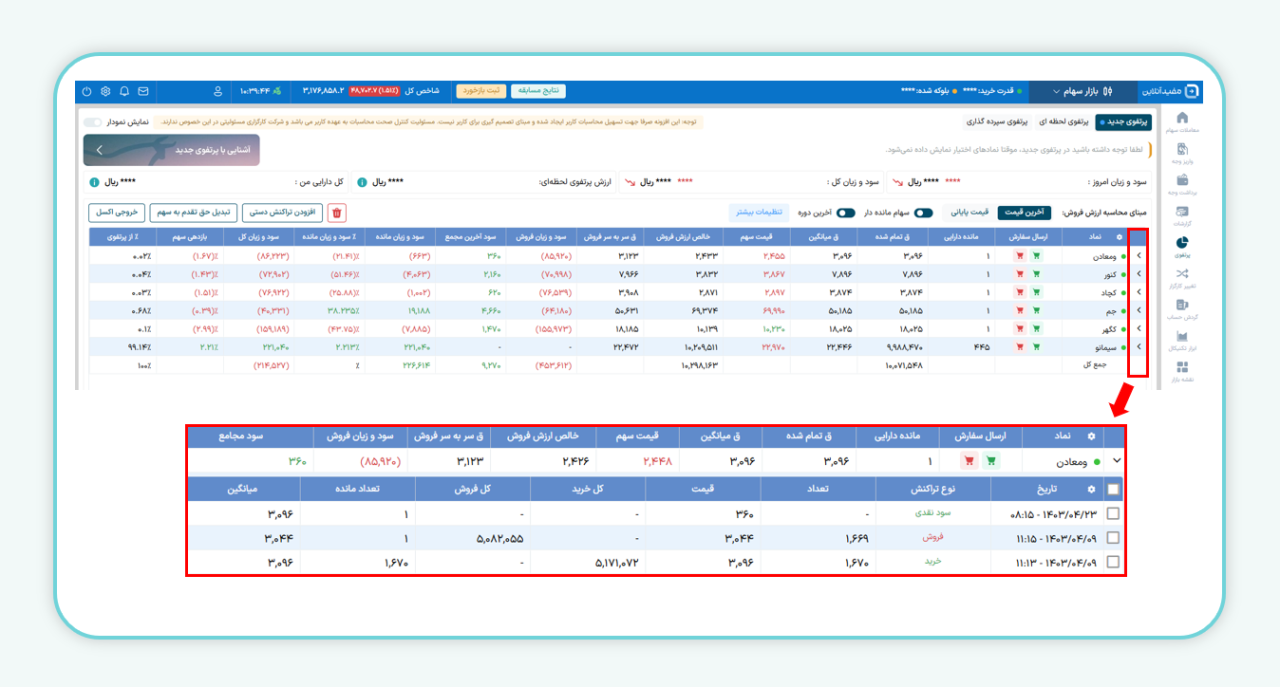The height and width of the screenshot is (687, 1280).
Task: Enable the نمایش نمودار chart toggle
Action: (x=93, y=122)
